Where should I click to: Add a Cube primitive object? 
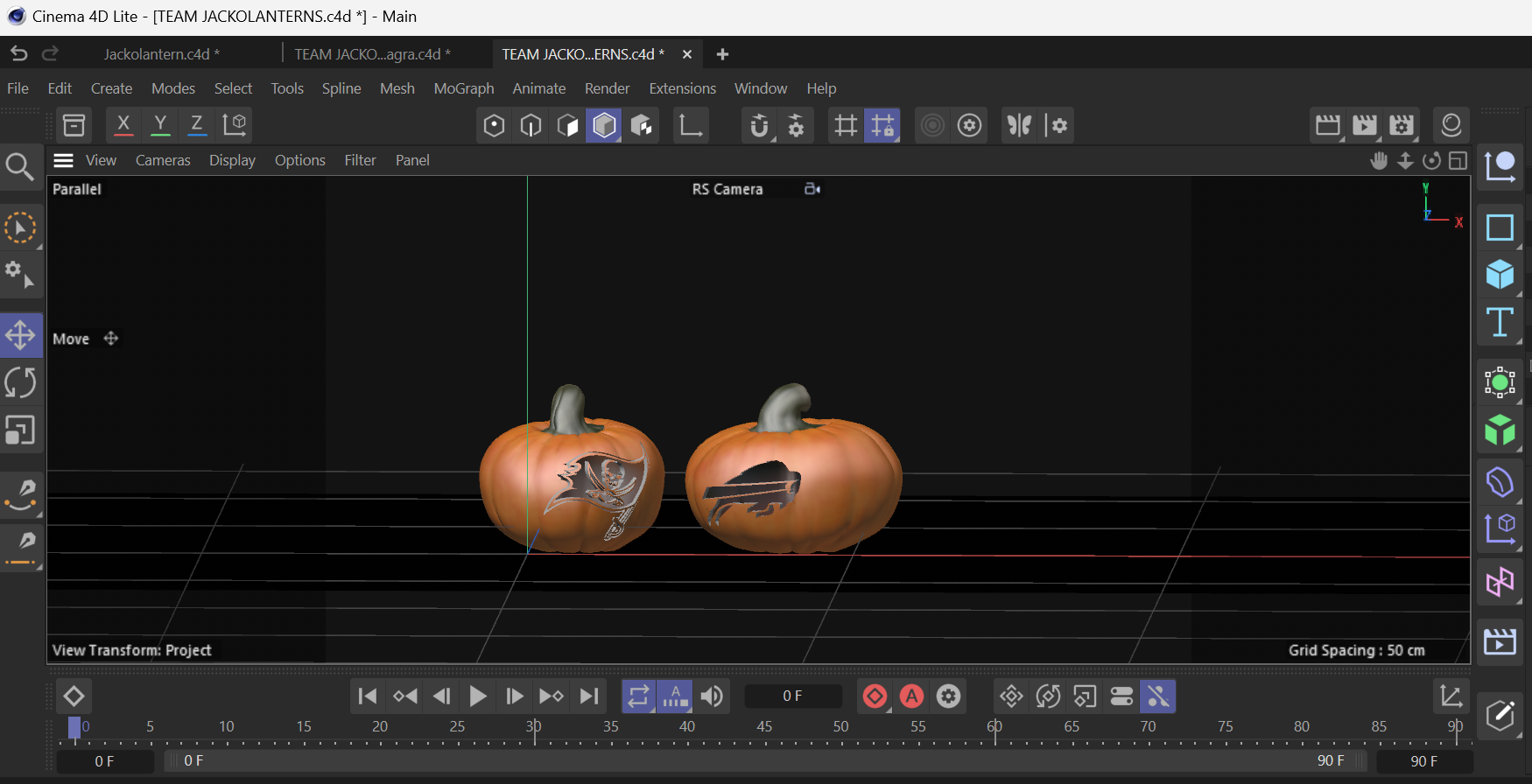click(1500, 275)
